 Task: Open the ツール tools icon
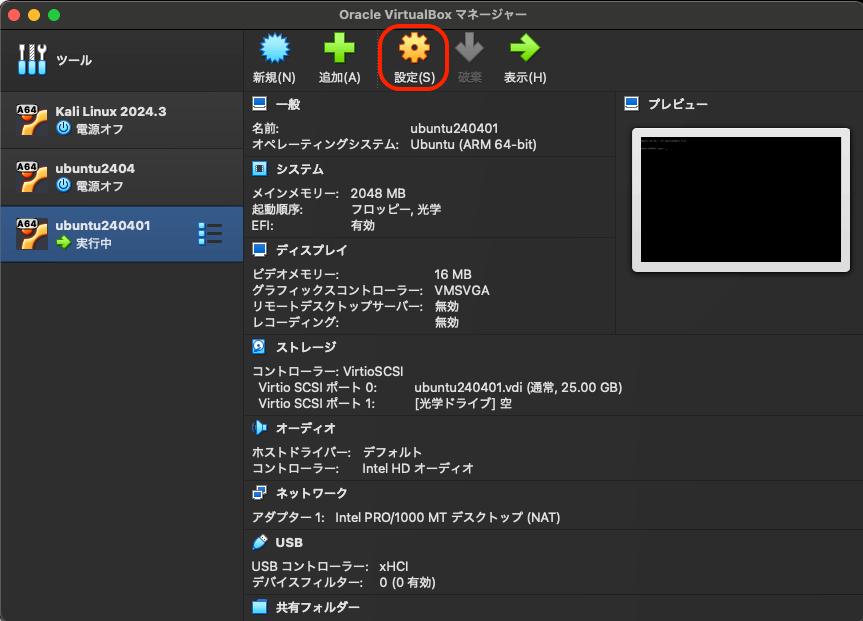(32, 59)
